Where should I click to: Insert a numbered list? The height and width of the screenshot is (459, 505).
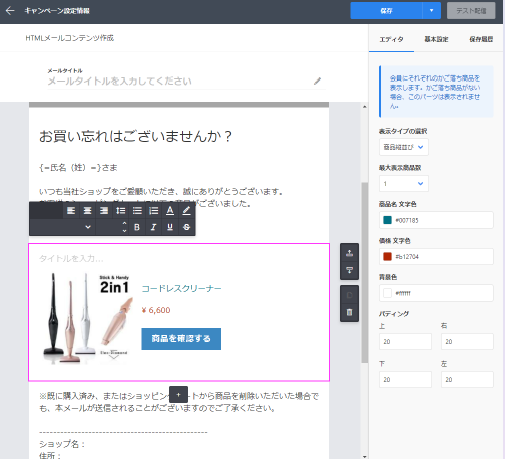coord(154,211)
